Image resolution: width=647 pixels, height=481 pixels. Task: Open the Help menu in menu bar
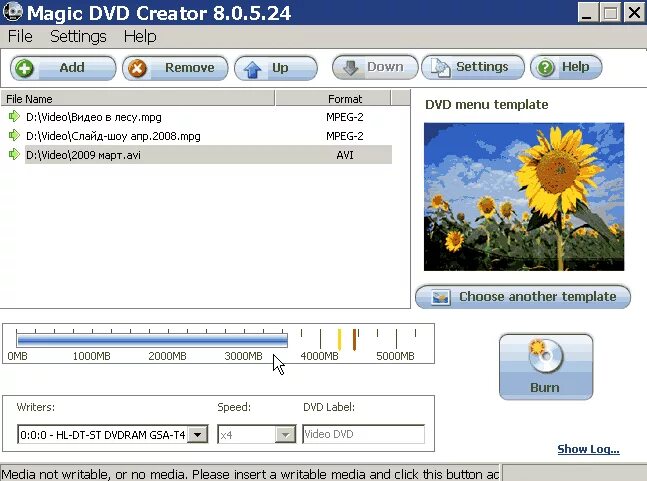pos(140,36)
